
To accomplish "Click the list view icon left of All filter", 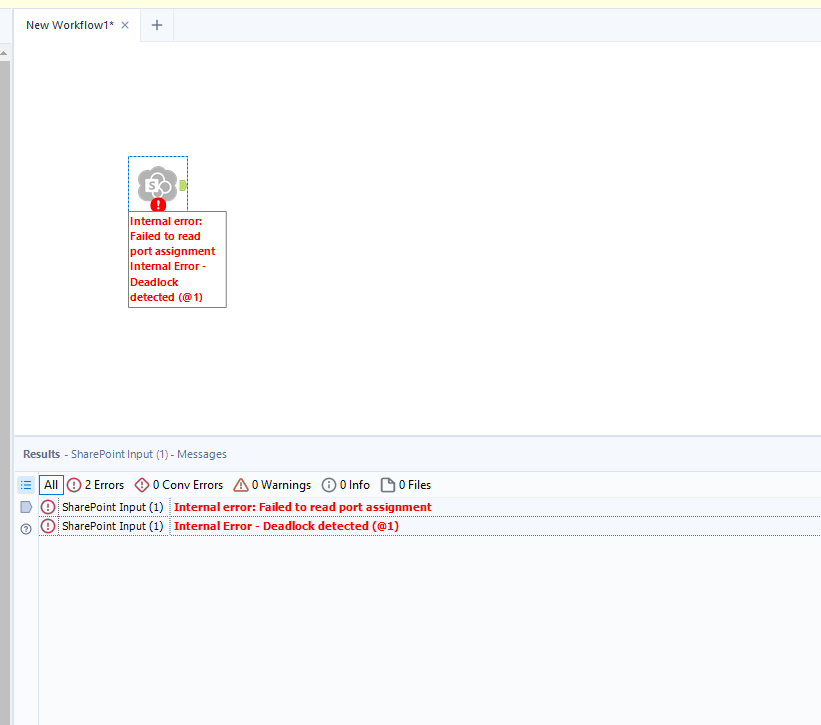I will (x=25, y=485).
